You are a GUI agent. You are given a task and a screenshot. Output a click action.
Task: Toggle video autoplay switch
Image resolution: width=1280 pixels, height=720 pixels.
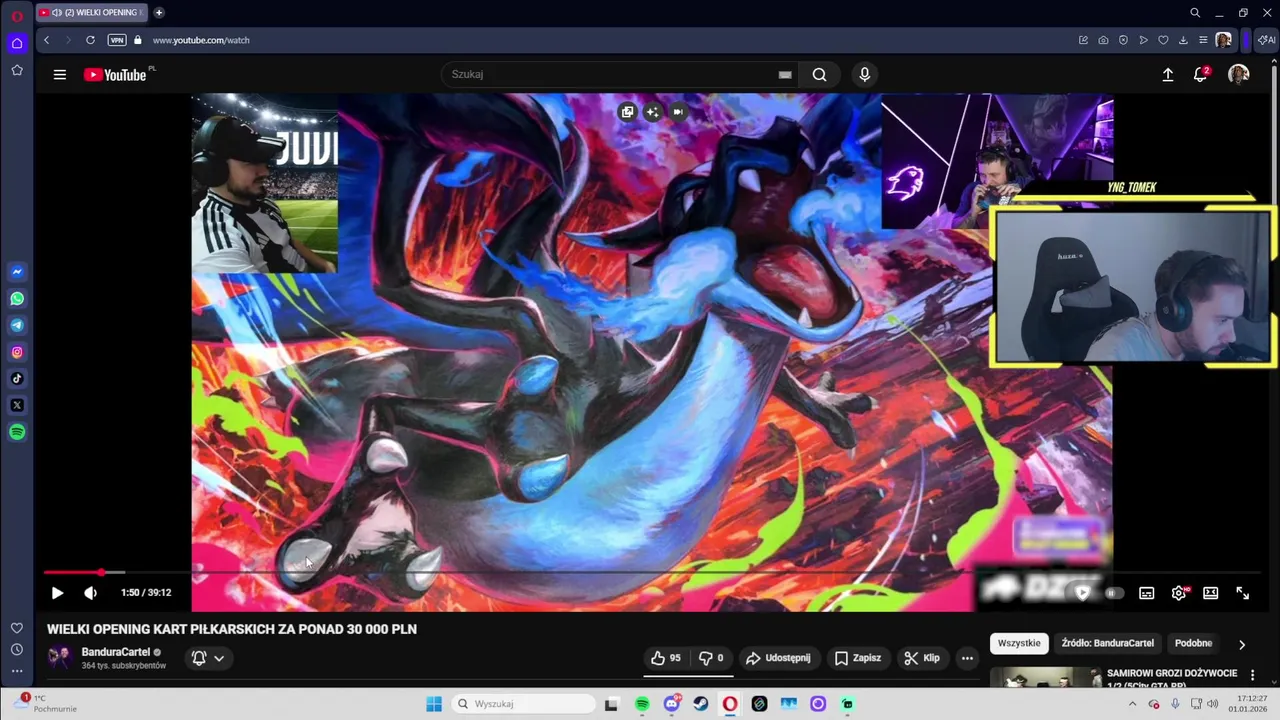point(1113,593)
